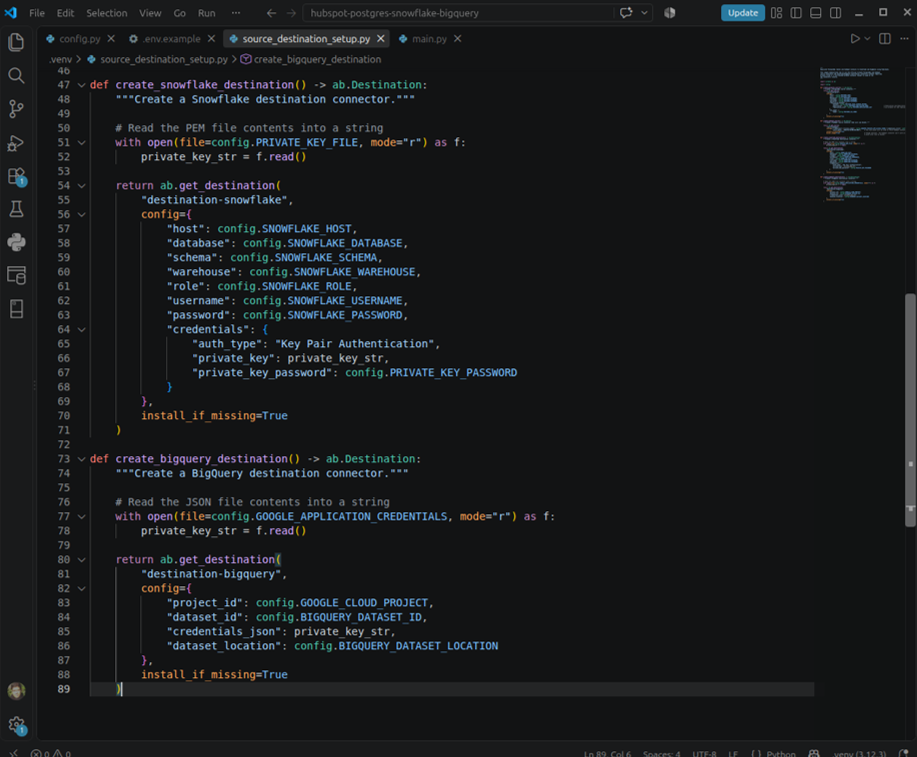This screenshot has width=917, height=757.
Task: Click the hexagon icon beside the chat dropdown
Action: (670, 13)
